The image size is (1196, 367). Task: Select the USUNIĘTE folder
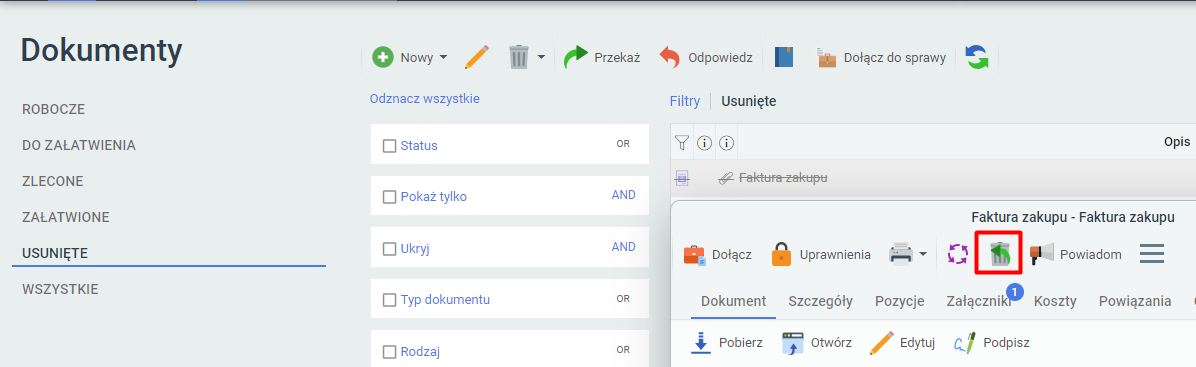tap(55, 253)
